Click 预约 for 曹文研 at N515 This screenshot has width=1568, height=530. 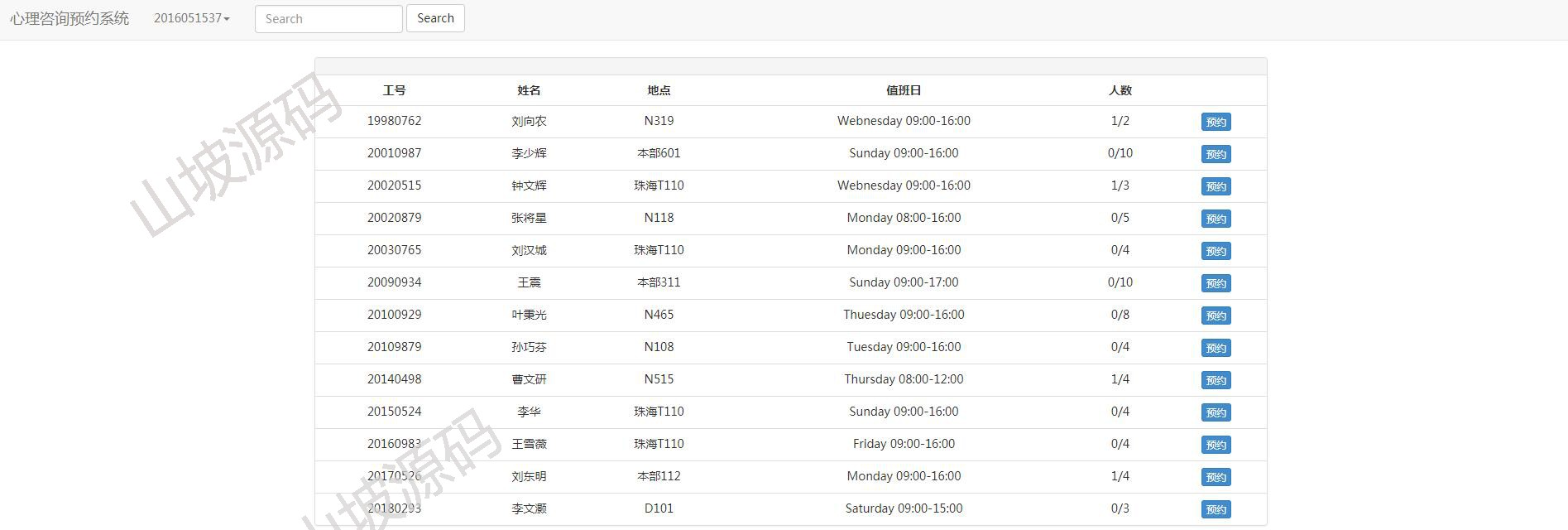[1216, 380]
